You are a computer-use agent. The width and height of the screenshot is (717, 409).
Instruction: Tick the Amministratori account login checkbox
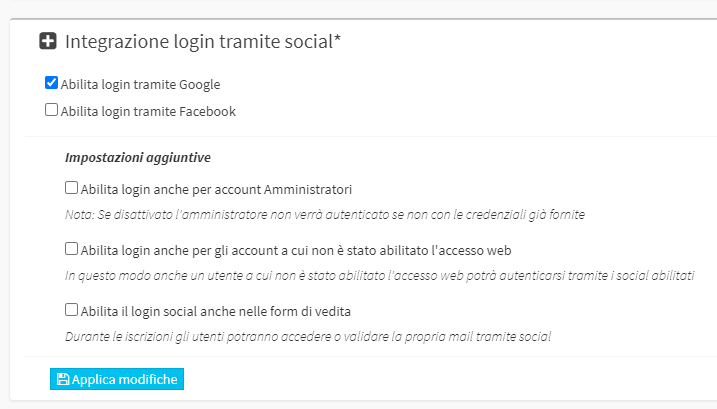point(71,188)
